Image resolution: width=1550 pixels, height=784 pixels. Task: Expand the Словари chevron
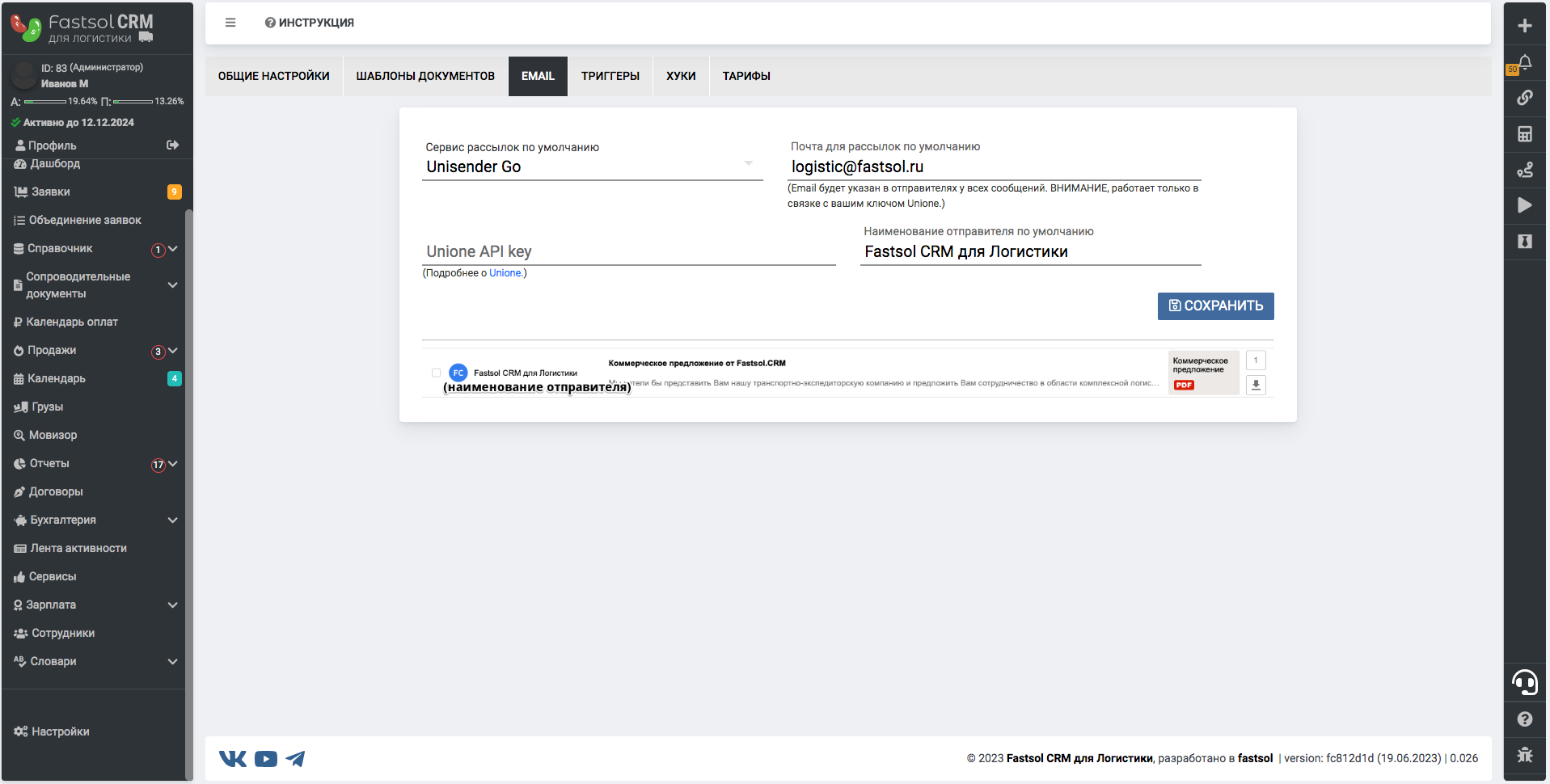click(172, 661)
